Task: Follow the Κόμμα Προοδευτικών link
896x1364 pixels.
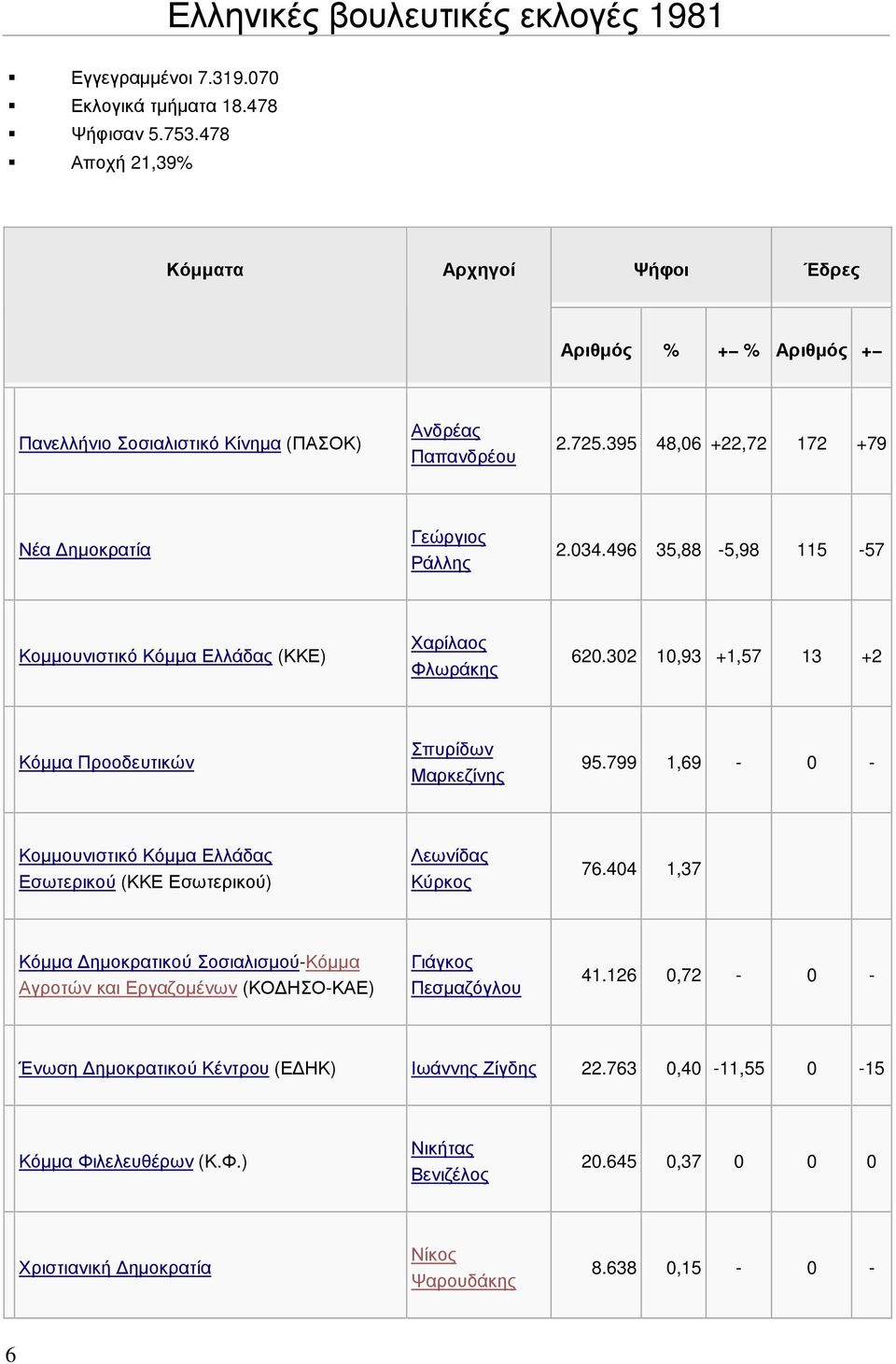Action: point(106,763)
